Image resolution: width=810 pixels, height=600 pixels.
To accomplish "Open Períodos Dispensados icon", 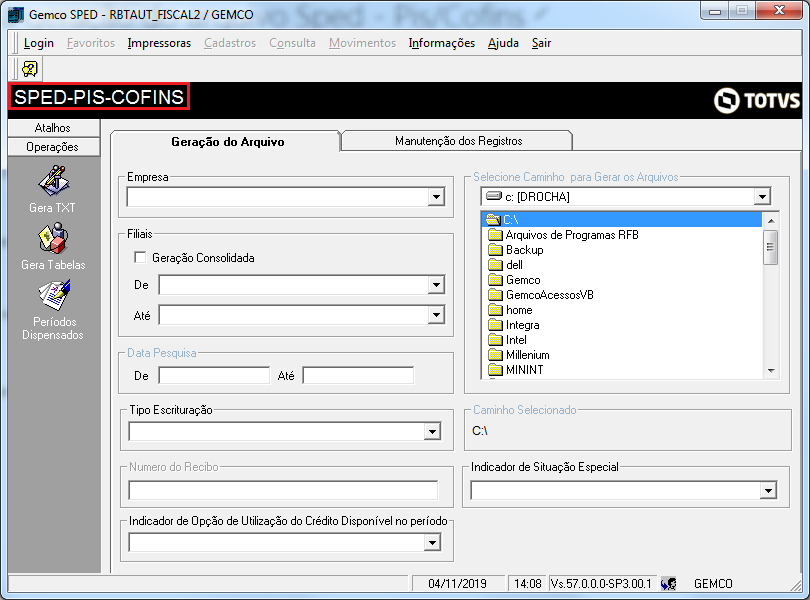I will click(x=54, y=295).
